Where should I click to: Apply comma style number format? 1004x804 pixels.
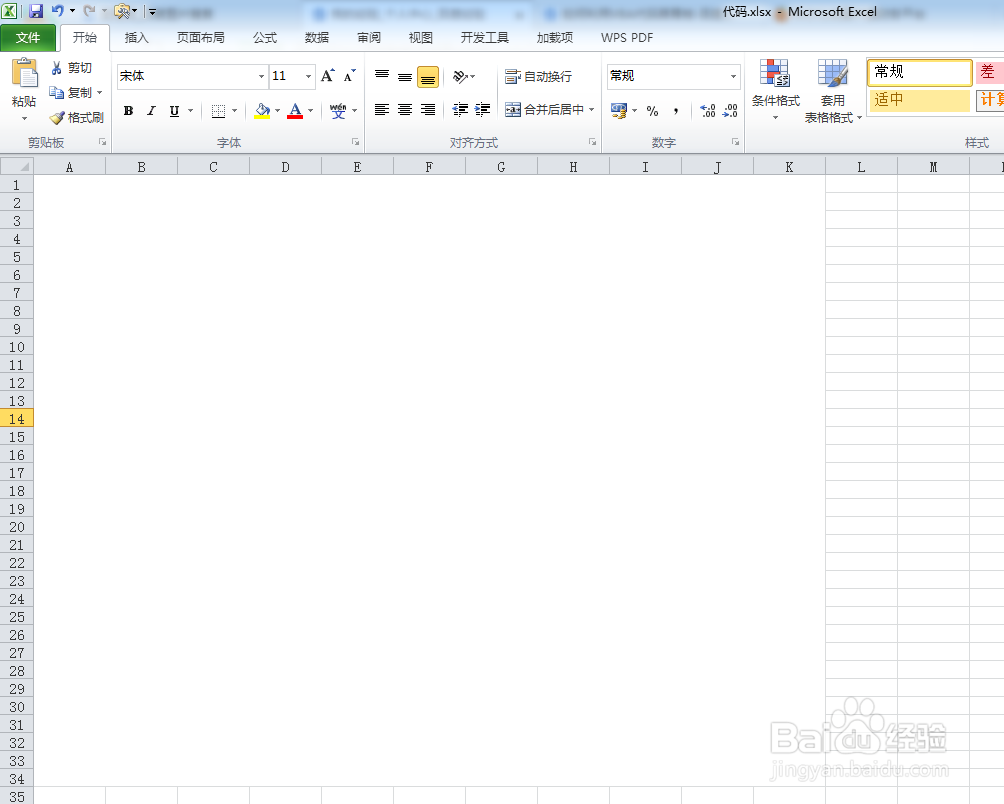[676, 111]
